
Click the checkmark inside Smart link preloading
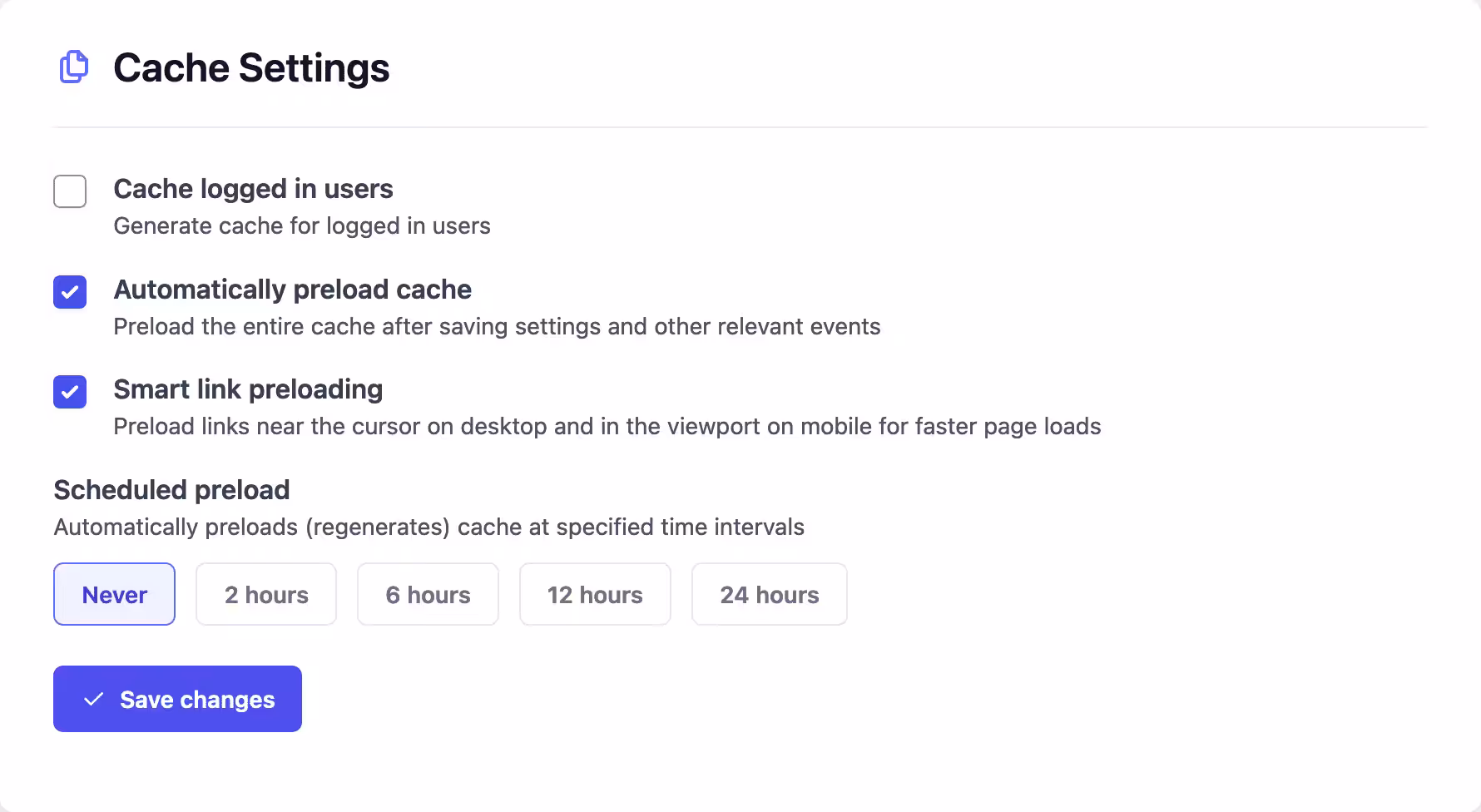[x=70, y=392]
